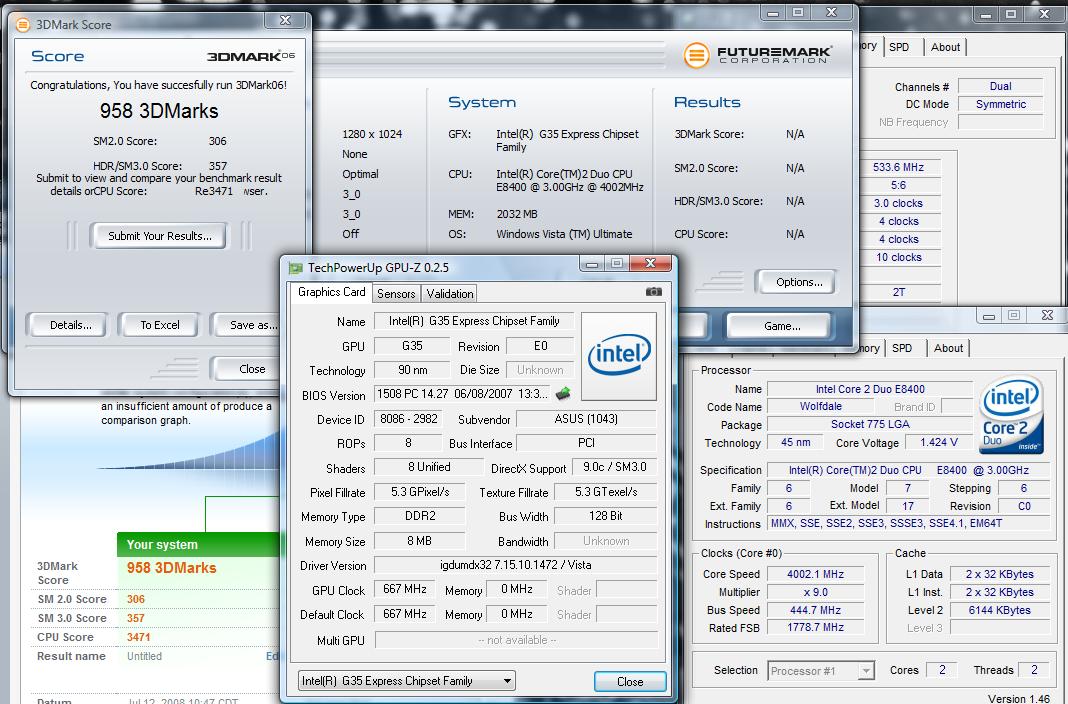Click the Futuremark Corporation logo
Image resolution: width=1068 pixels, height=704 pixels.
pyautogui.click(x=757, y=54)
